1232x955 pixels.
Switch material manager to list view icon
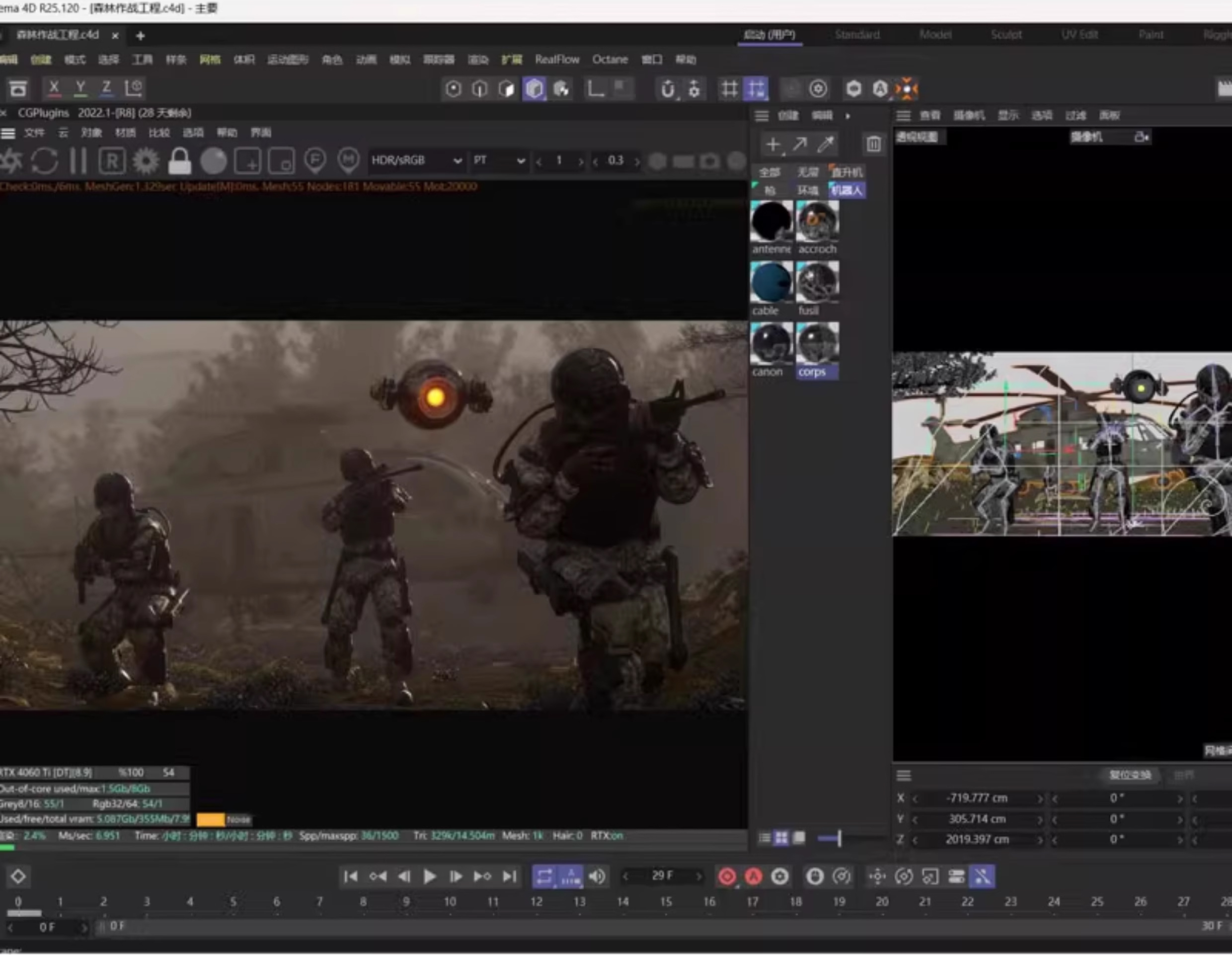[765, 838]
